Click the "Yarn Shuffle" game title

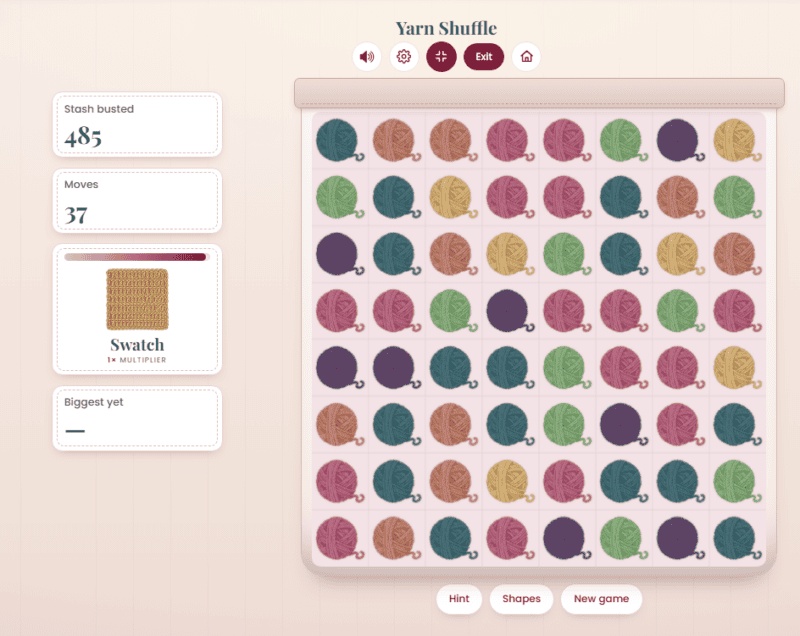[446, 28]
